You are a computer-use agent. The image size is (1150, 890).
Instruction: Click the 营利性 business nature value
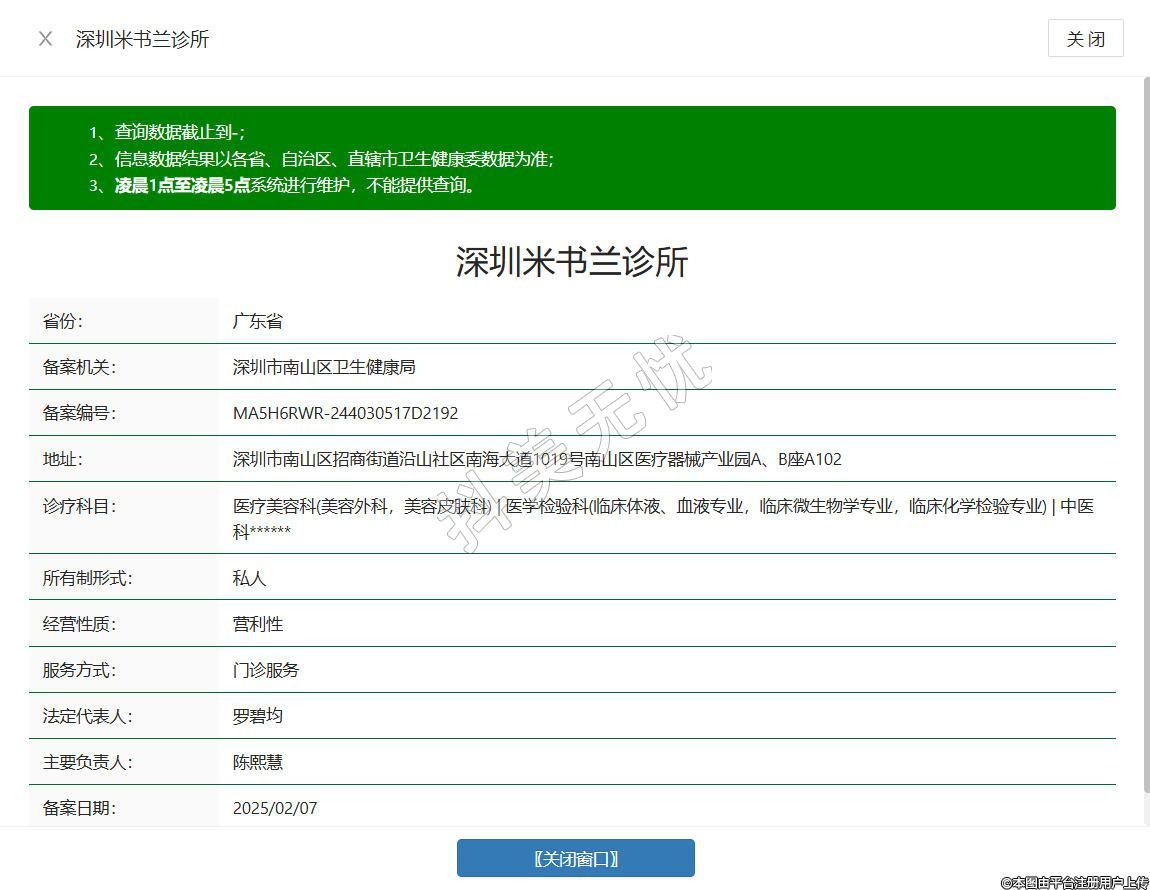[258, 624]
